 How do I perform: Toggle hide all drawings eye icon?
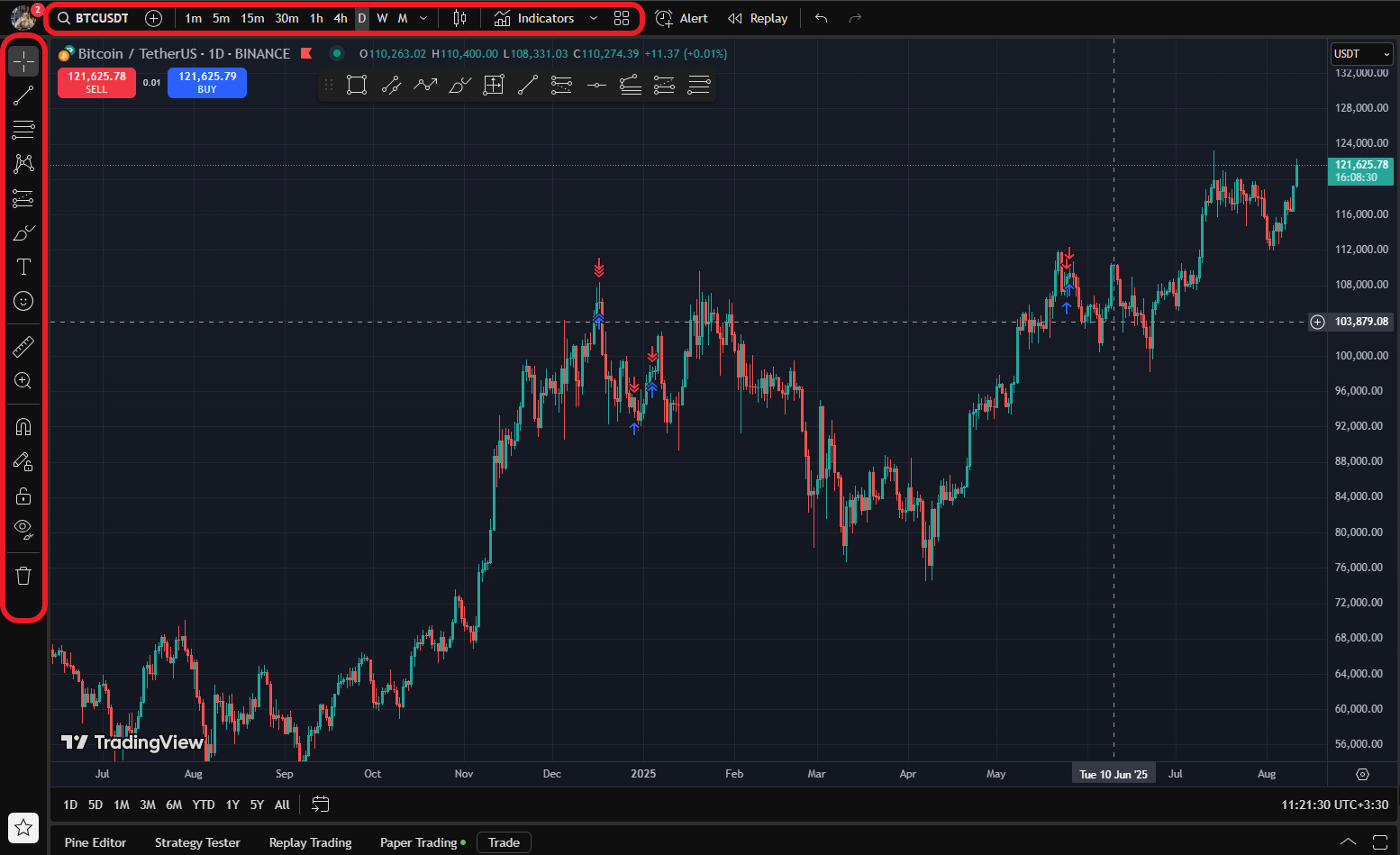pyautogui.click(x=23, y=530)
